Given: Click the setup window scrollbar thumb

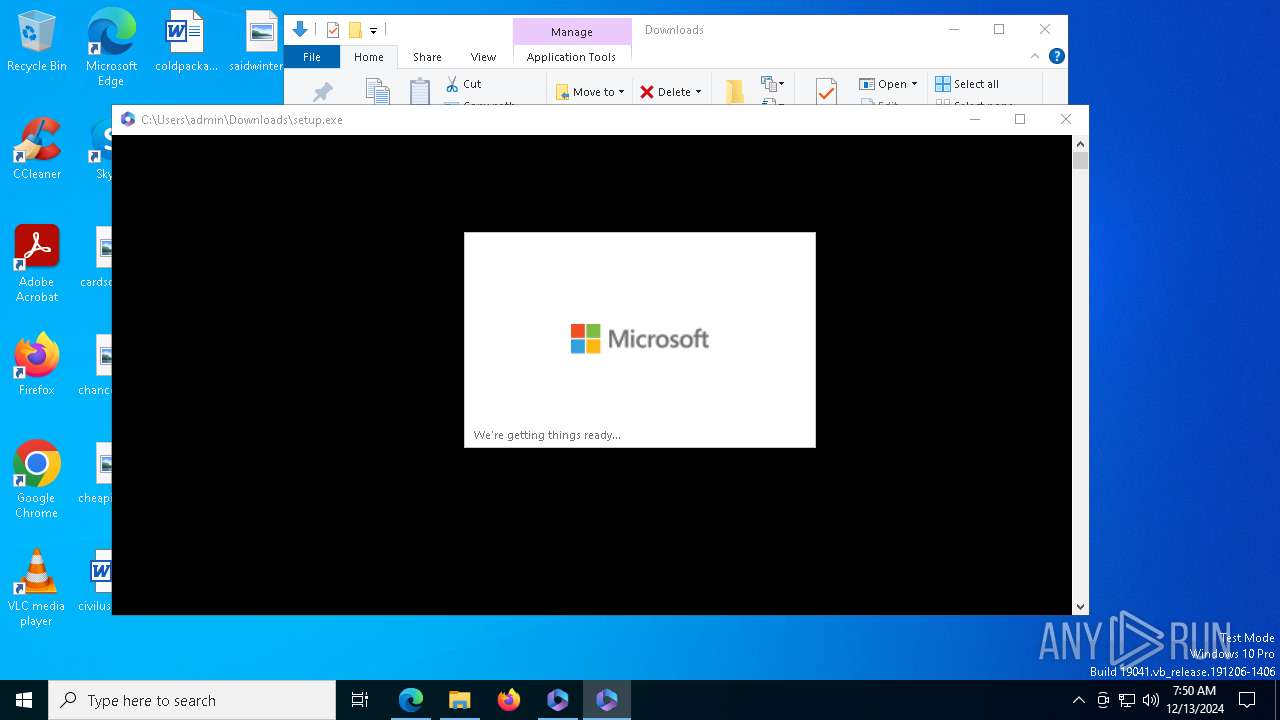Looking at the screenshot, I should (1080, 161).
